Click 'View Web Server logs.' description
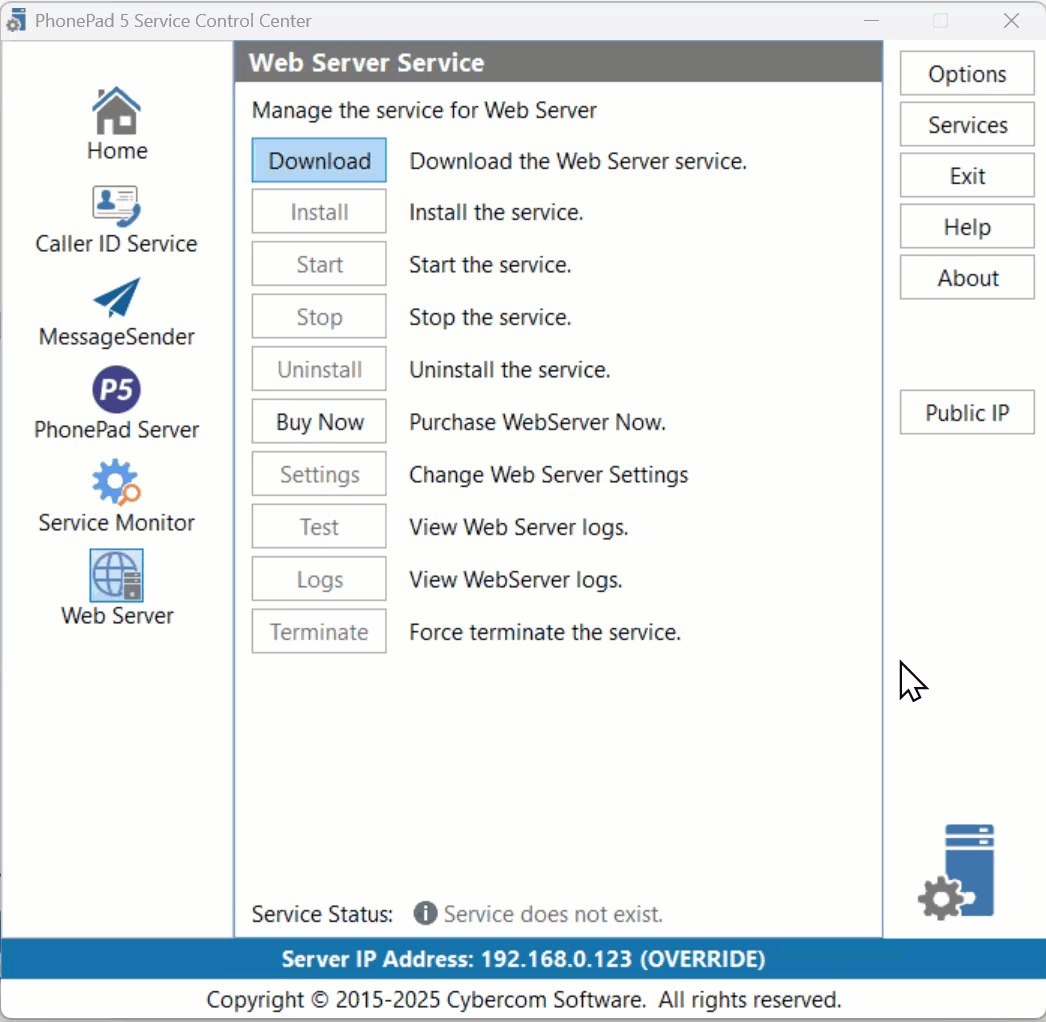 519,527
